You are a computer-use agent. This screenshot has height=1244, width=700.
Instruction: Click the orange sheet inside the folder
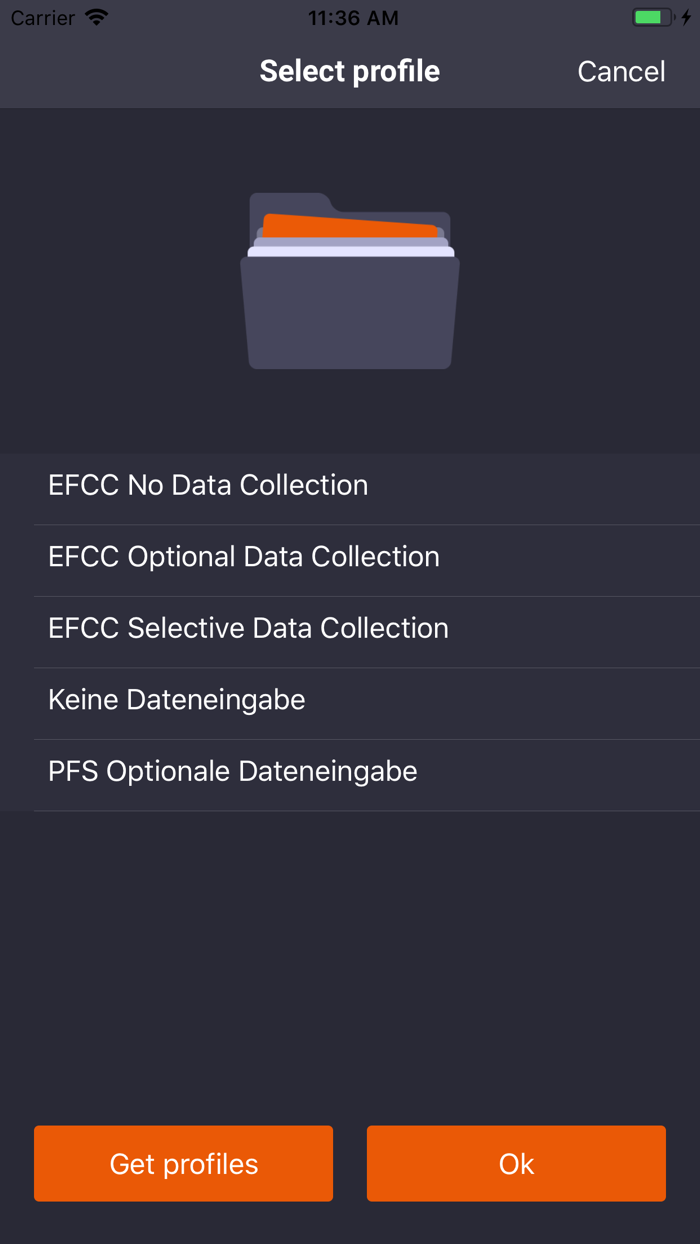pyautogui.click(x=350, y=224)
